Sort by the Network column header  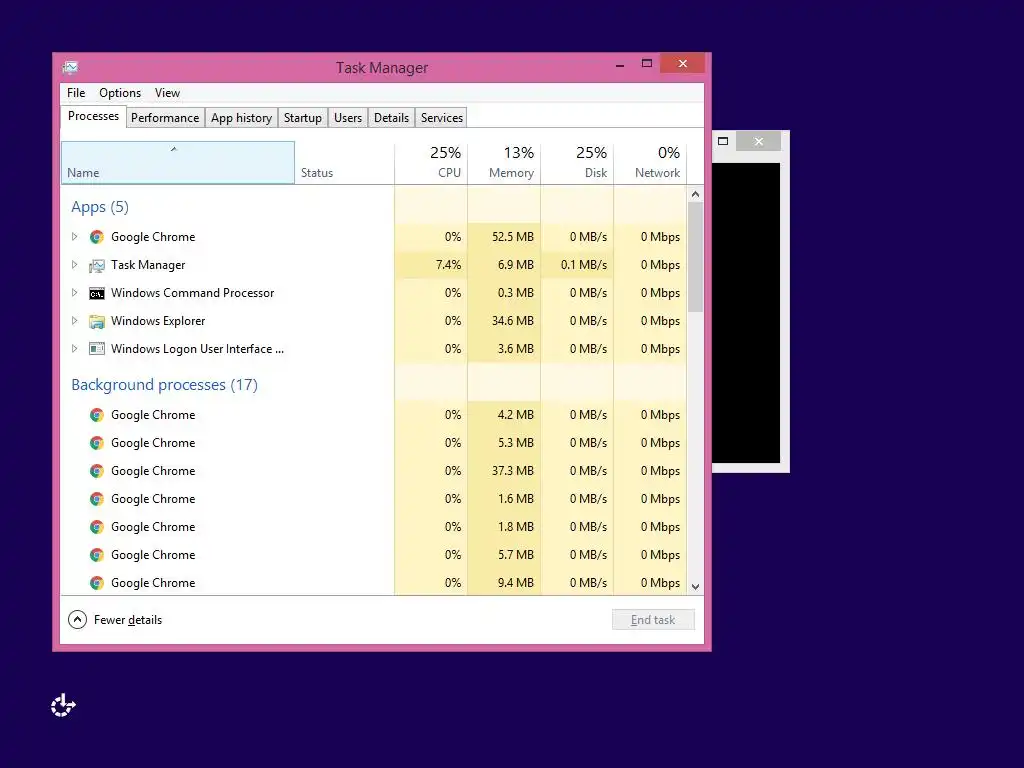[x=650, y=163]
